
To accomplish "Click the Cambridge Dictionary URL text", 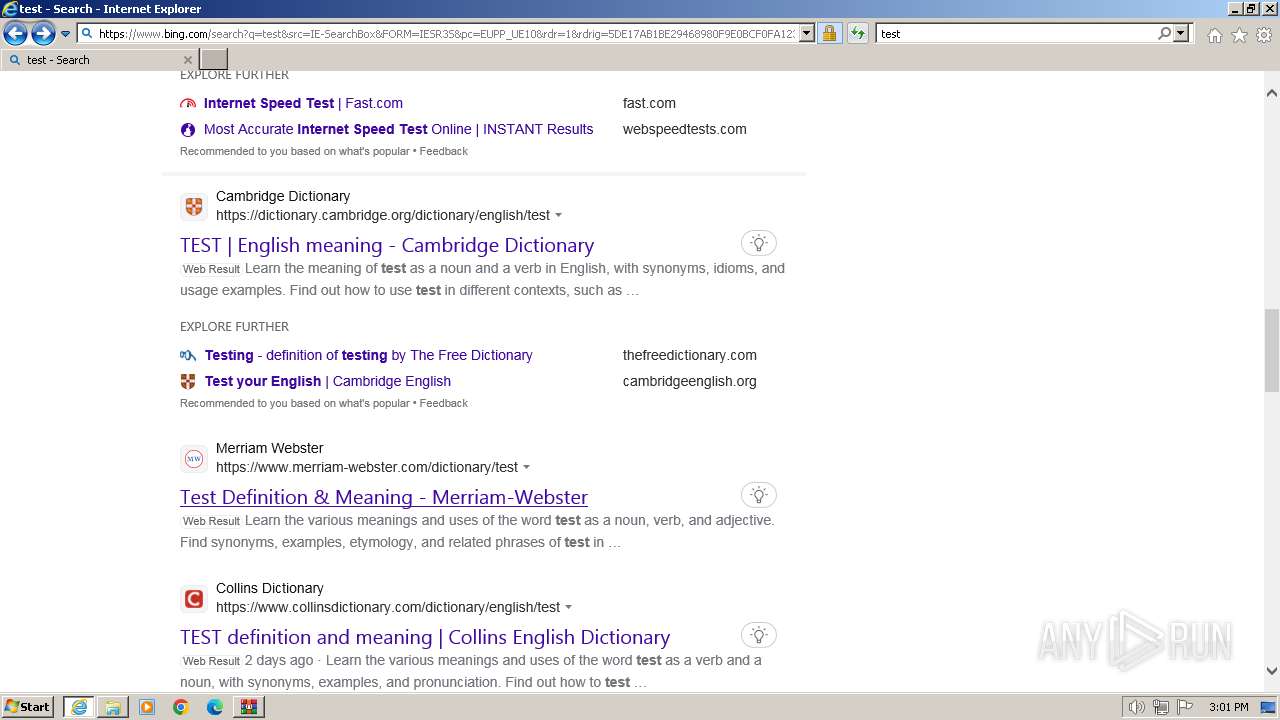I will coord(383,215).
